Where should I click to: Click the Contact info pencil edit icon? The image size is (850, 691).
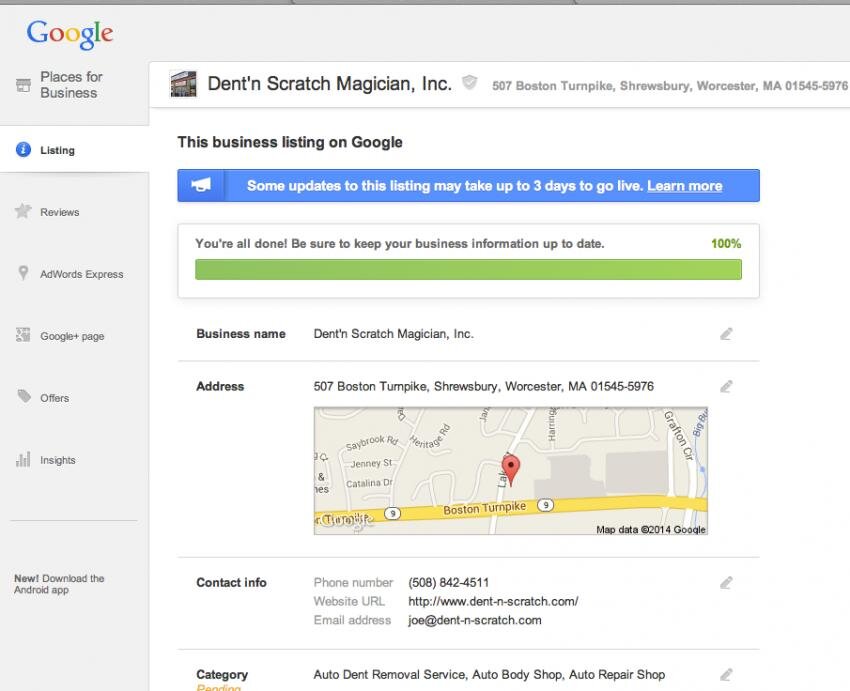726,583
